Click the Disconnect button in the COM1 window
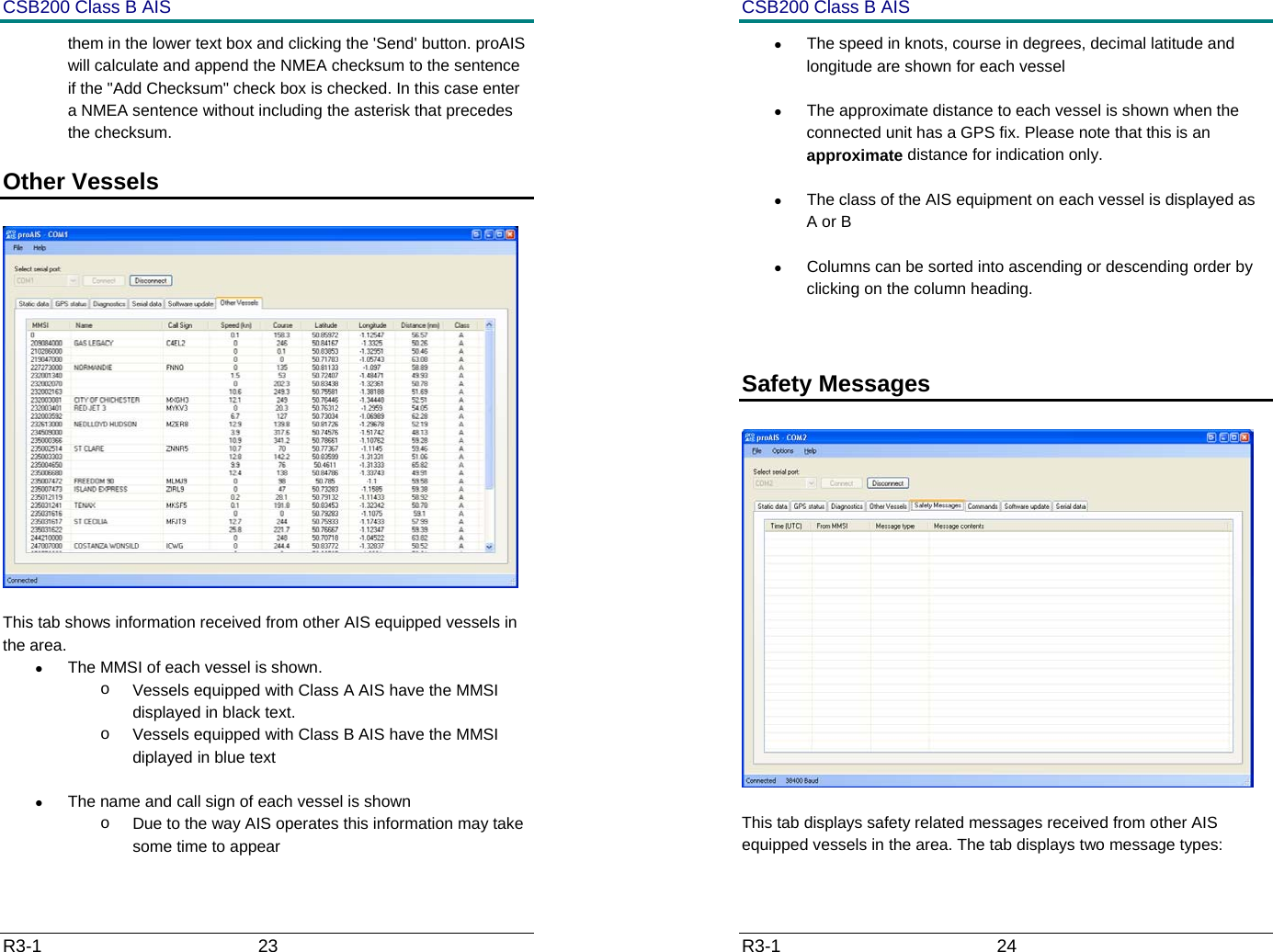This screenshot has height=952, width=1273. (x=152, y=280)
